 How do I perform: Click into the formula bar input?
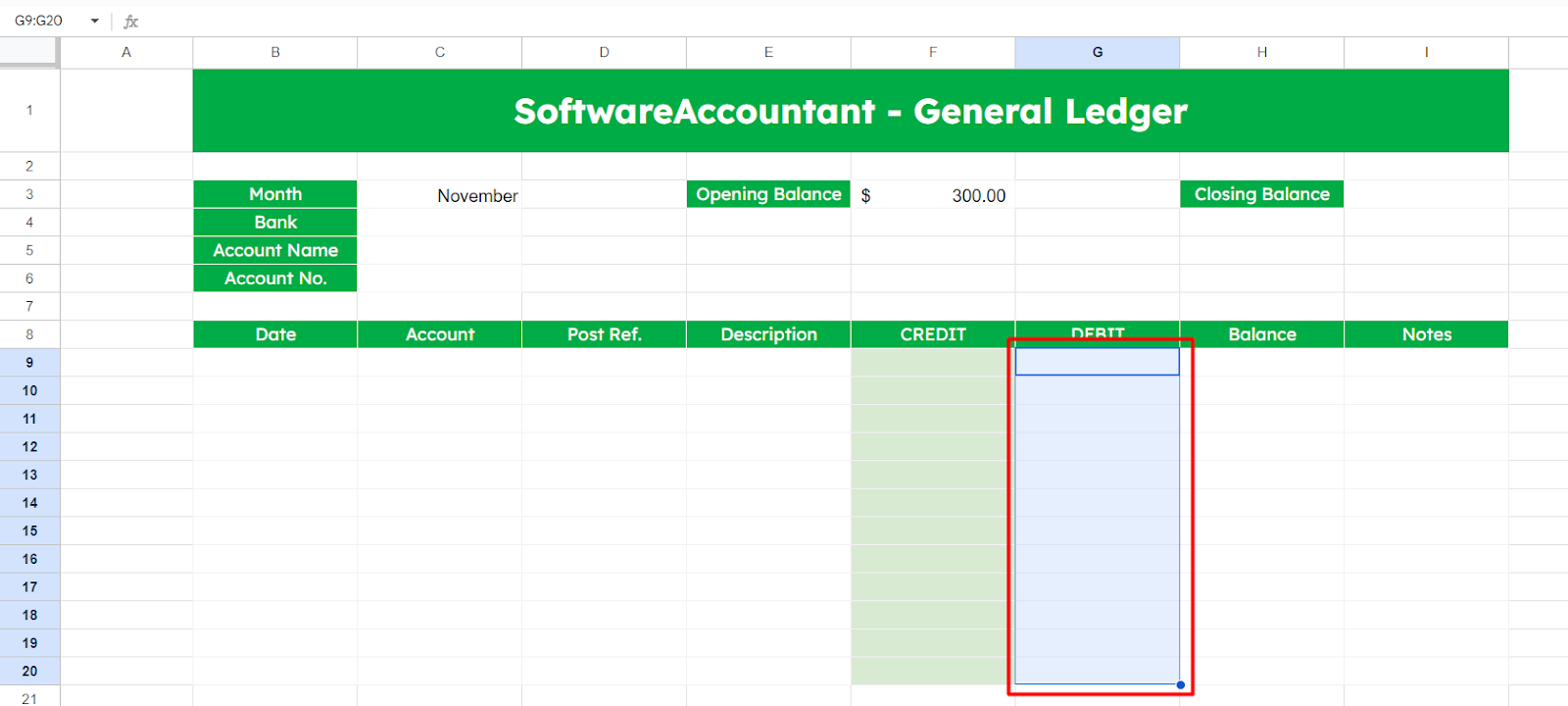pos(853,21)
